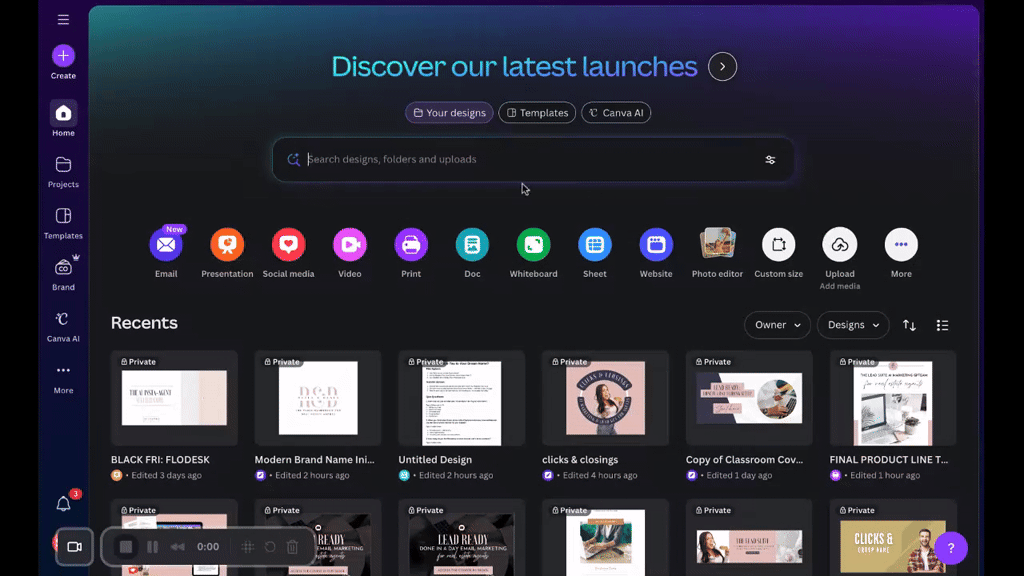Open Modern Brand Name design thumbnail
This screenshot has width=1024, height=576.
coord(318,398)
